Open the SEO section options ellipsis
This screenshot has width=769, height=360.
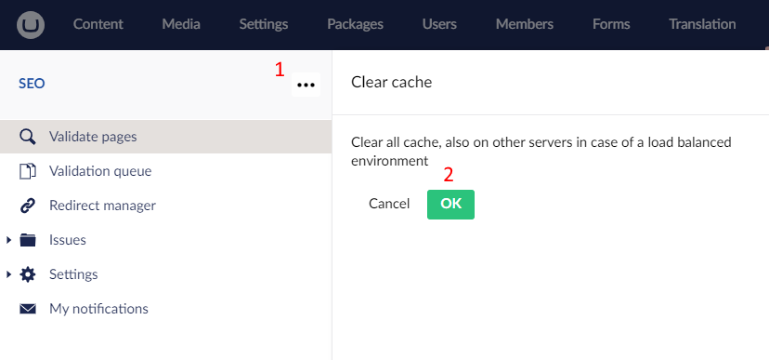pos(306,85)
